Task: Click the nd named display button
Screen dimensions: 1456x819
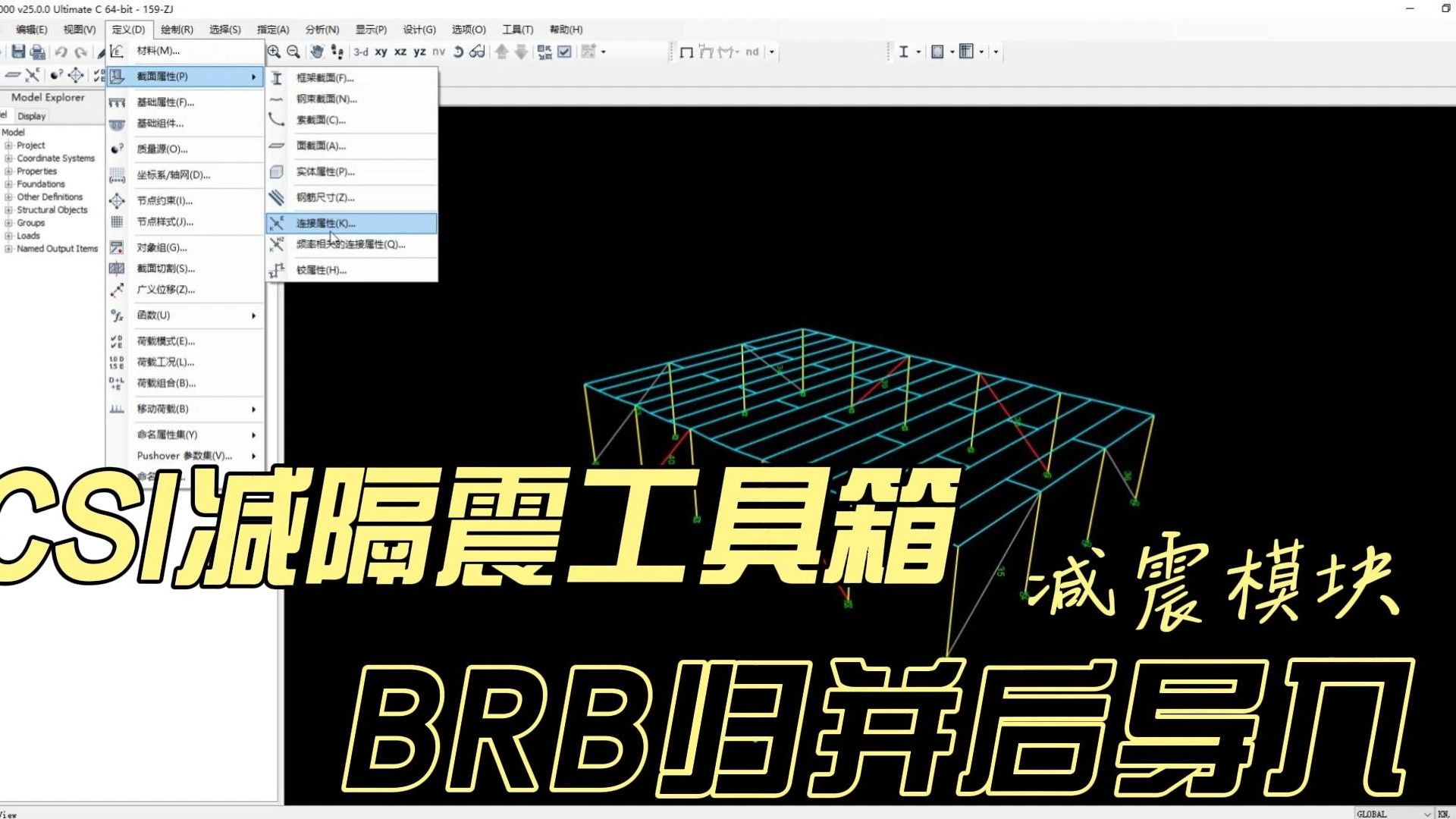Action: tap(752, 52)
